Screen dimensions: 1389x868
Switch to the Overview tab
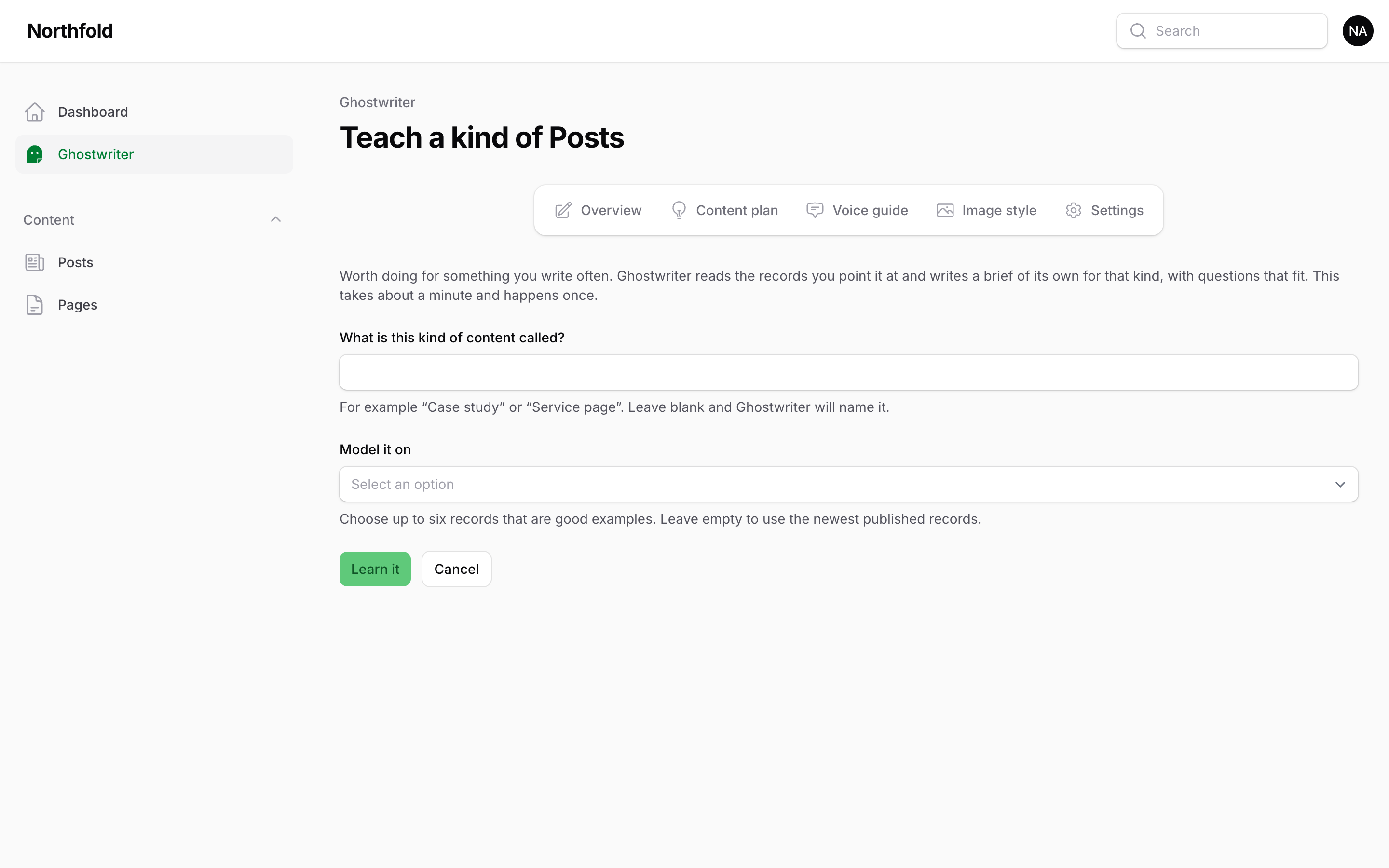tap(598, 210)
